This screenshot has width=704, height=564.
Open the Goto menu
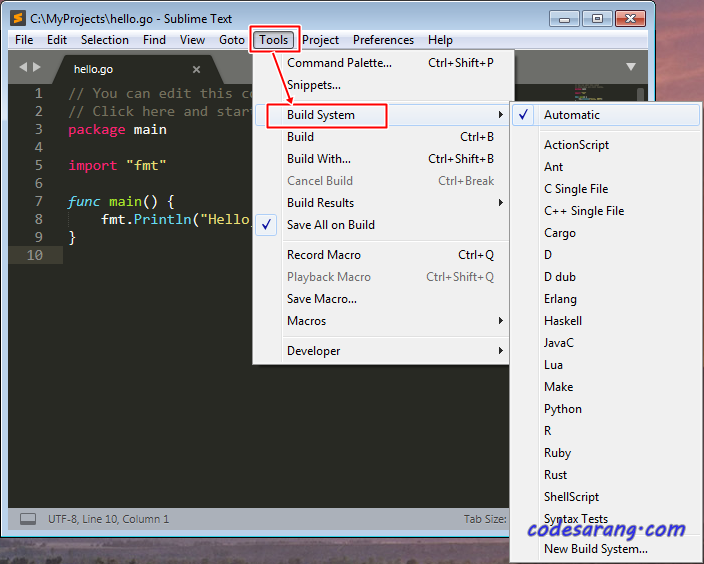pyautogui.click(x=232, y=40)
